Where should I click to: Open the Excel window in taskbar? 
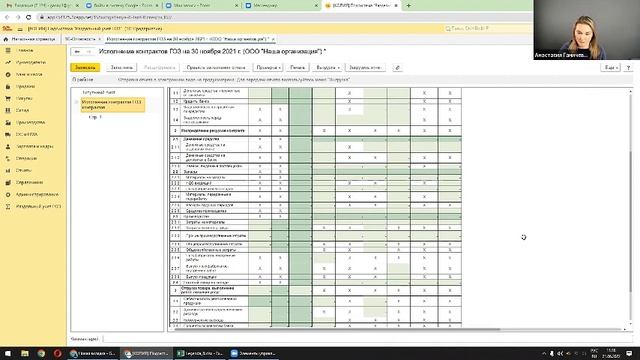200,353
